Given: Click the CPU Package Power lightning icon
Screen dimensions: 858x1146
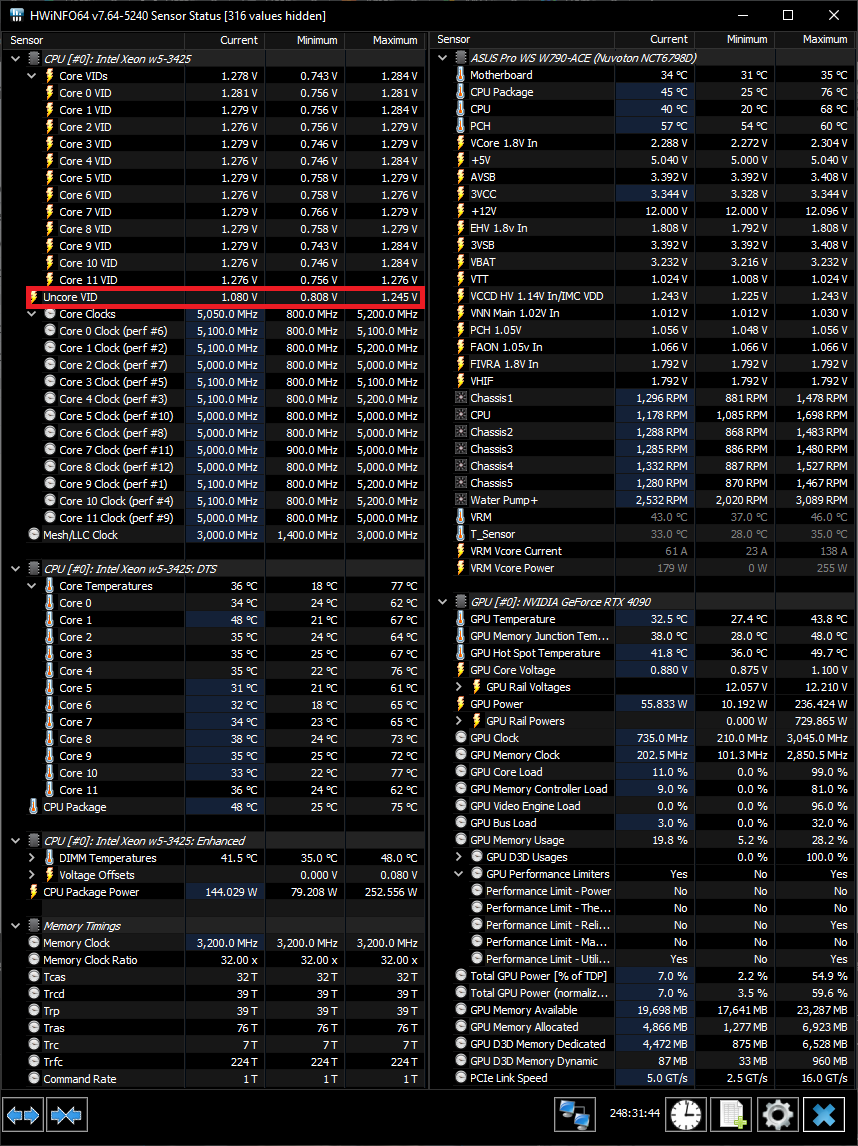Looking at the screenshot, I should pyautogui.click(x=34, y=892).
